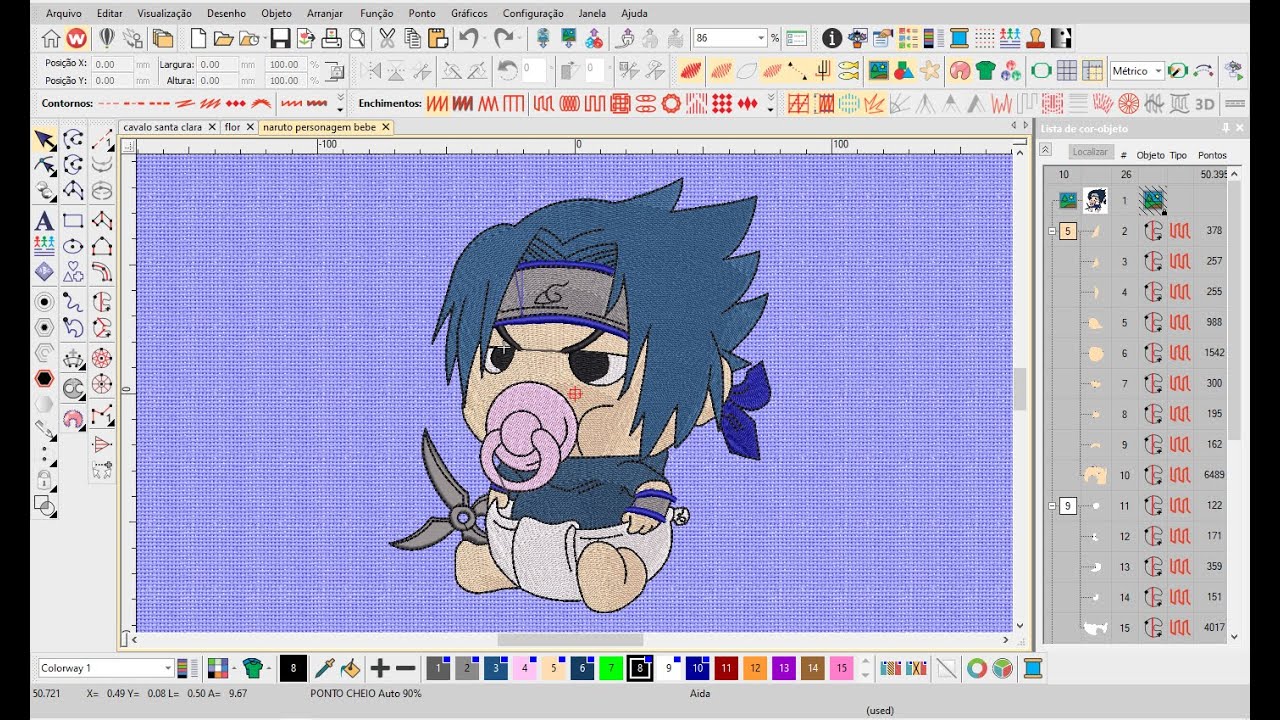The width and height of the screenshot is (1280, 720).
Task: Select green color swatch 7
Action: [611, 668]
